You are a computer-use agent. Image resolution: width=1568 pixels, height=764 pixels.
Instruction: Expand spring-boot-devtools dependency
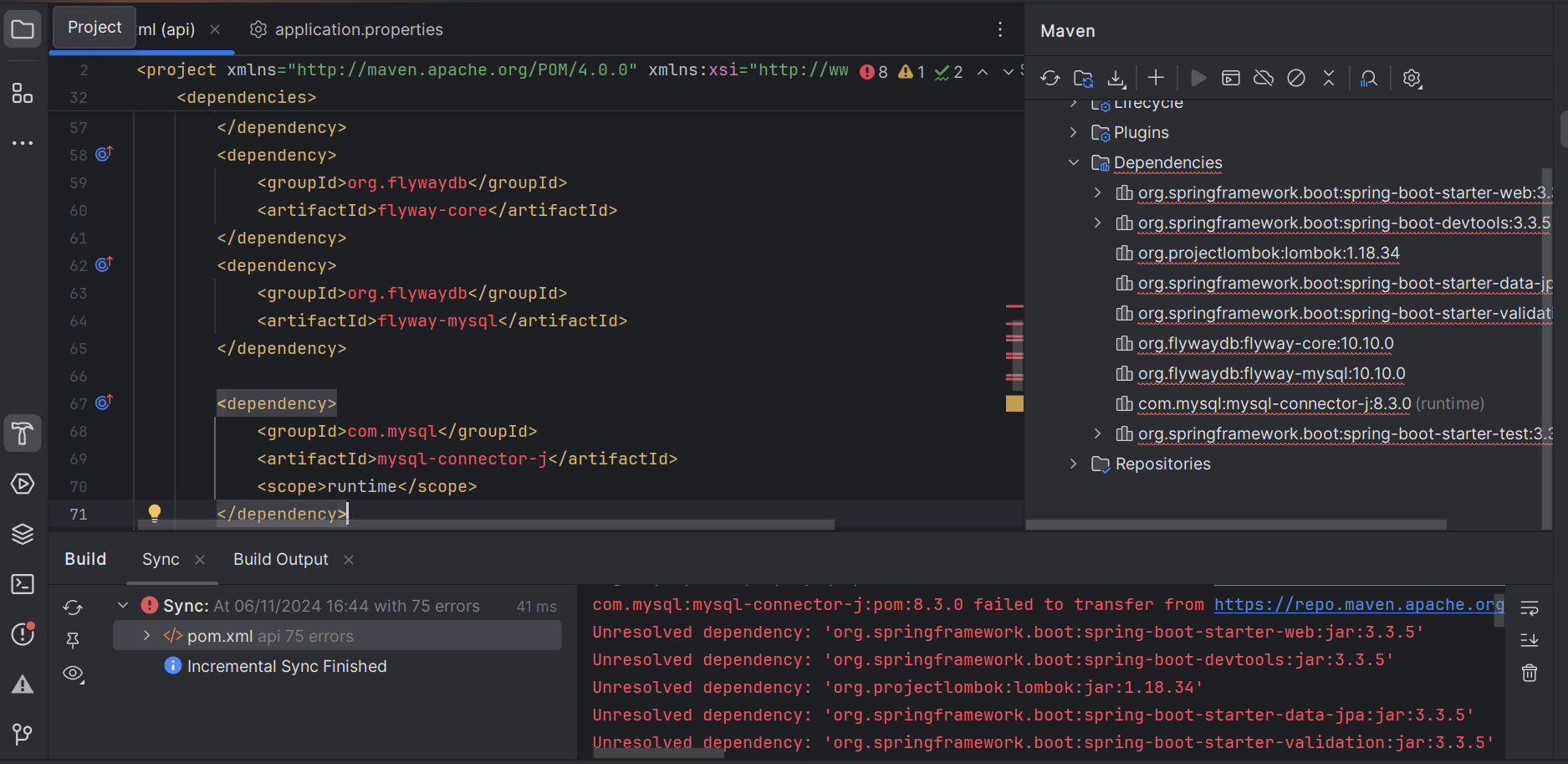click(x=1098, y=223)
